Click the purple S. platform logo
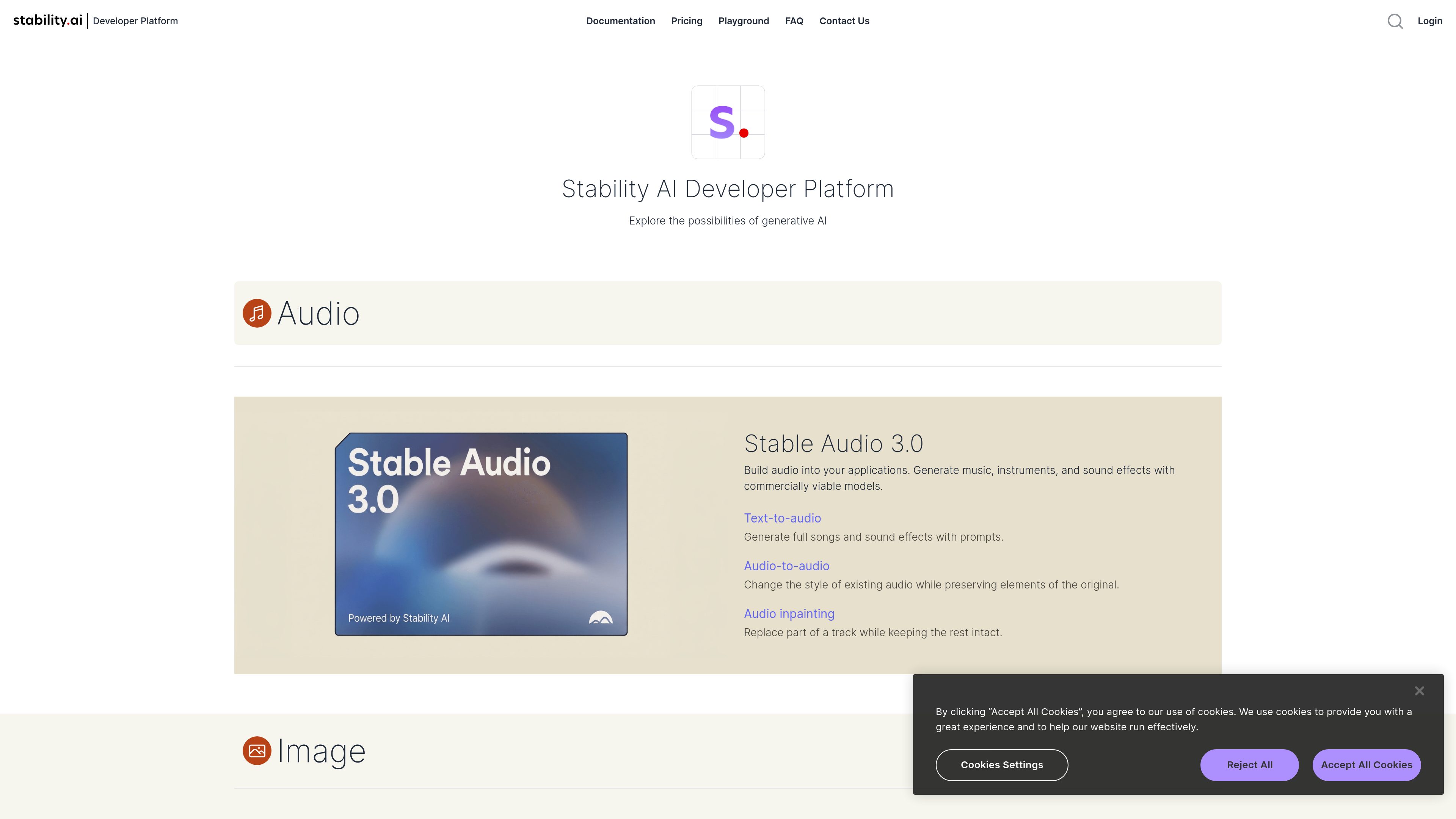The image size is (1456, 819). coord(728,122)
